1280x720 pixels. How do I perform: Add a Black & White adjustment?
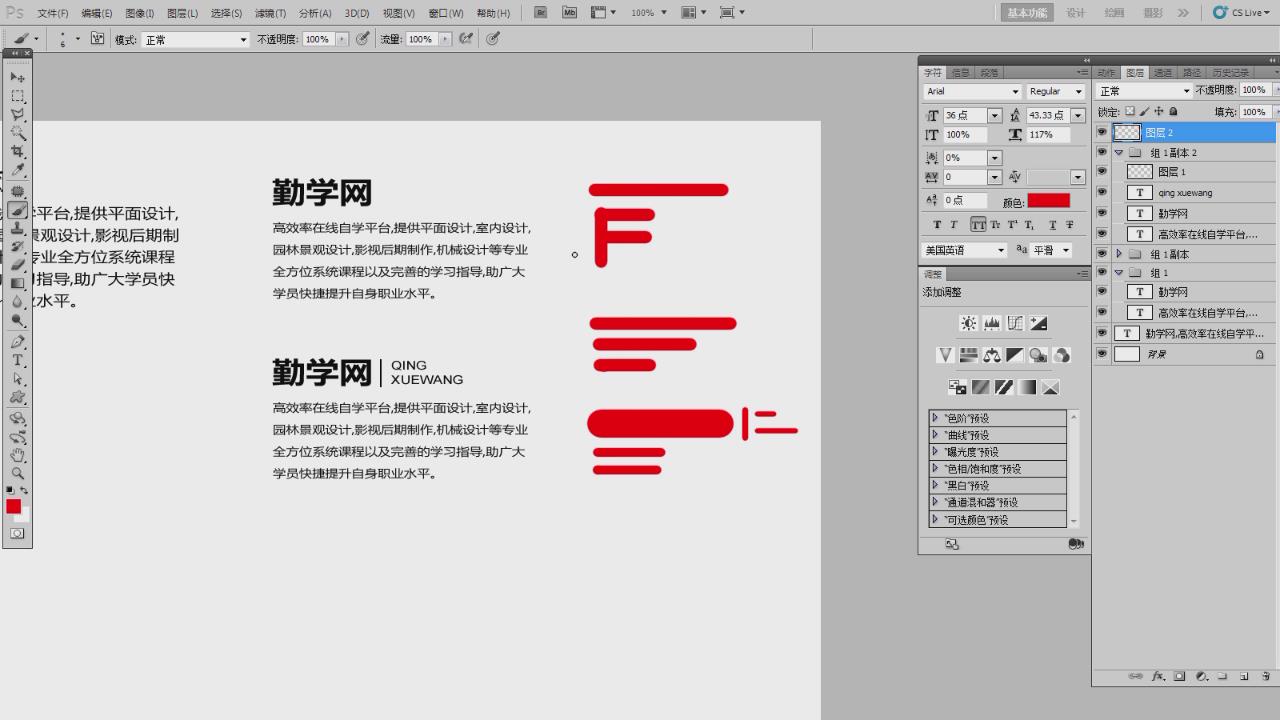pos(1014,355)
